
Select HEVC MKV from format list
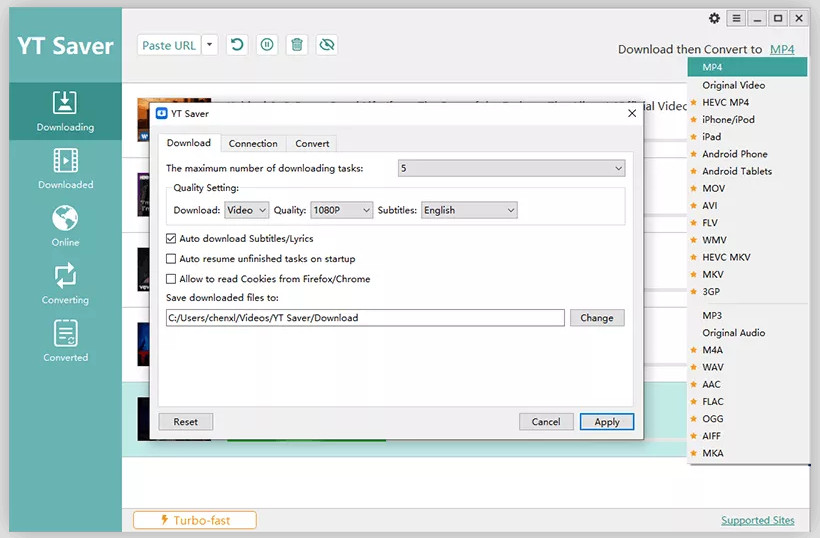pos(725,257)
